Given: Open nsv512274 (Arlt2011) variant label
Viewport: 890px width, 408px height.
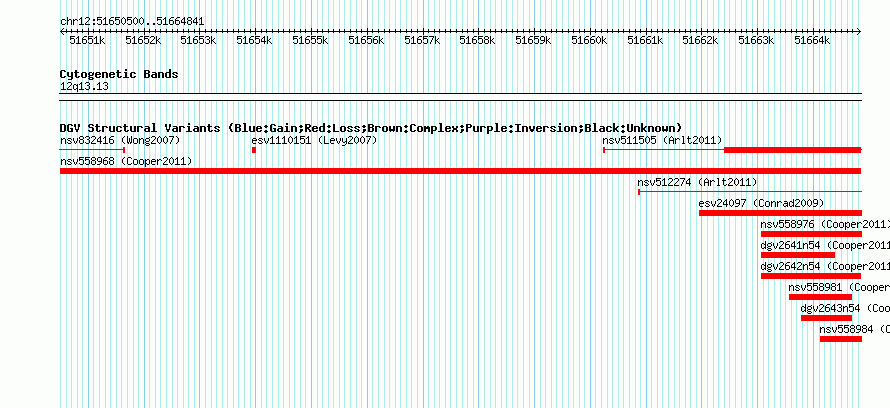Looking at the screenshot, I should (697, 183).
